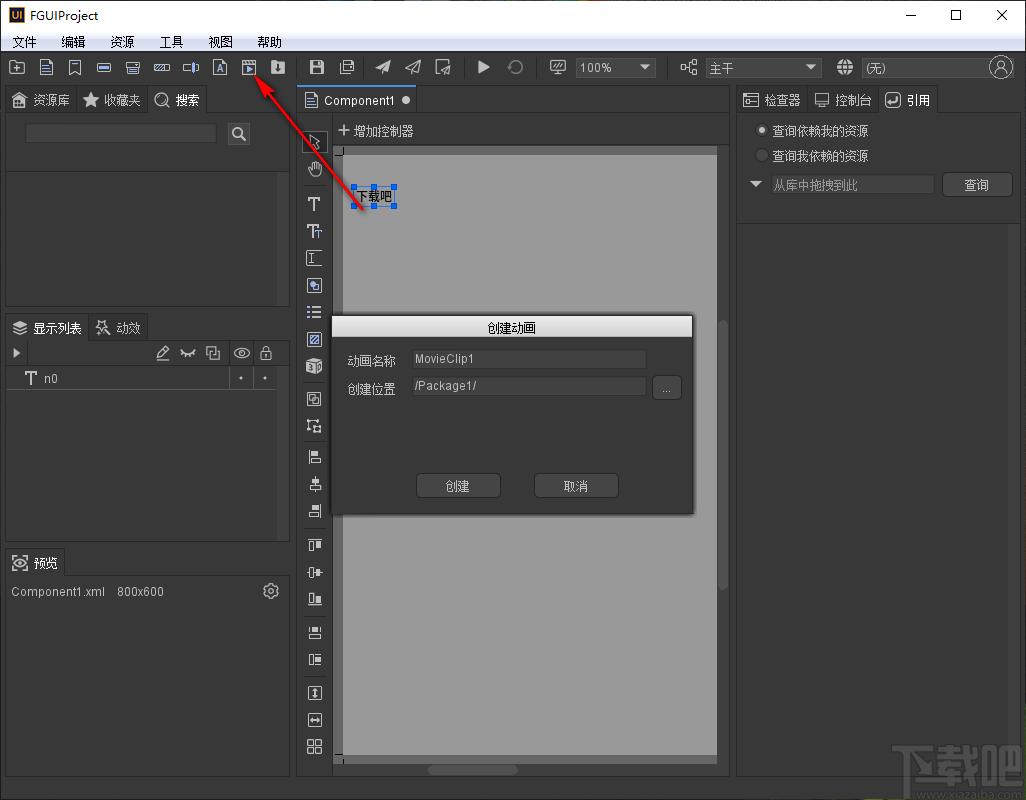Click the 创建 button in dialog
Screen dimensions: 1026x800
(x=458, y=486)
